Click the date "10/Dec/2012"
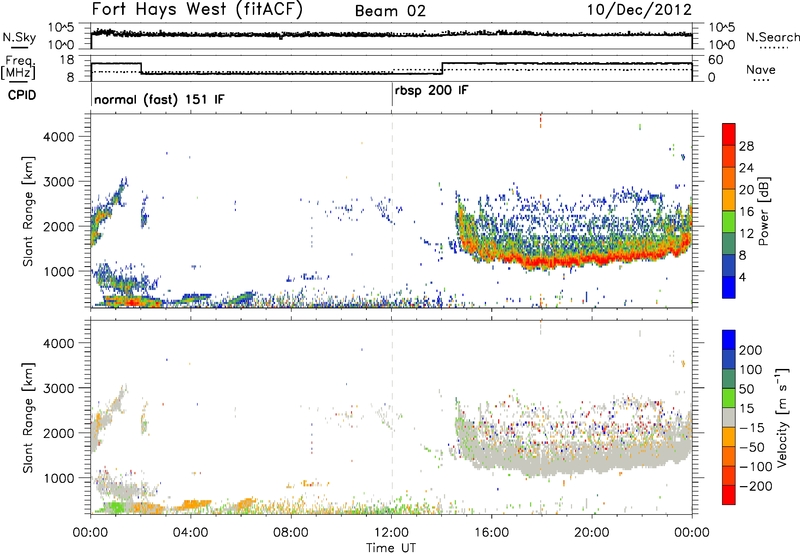This screenshot has width=800, height=554. [x=639, y=9]
